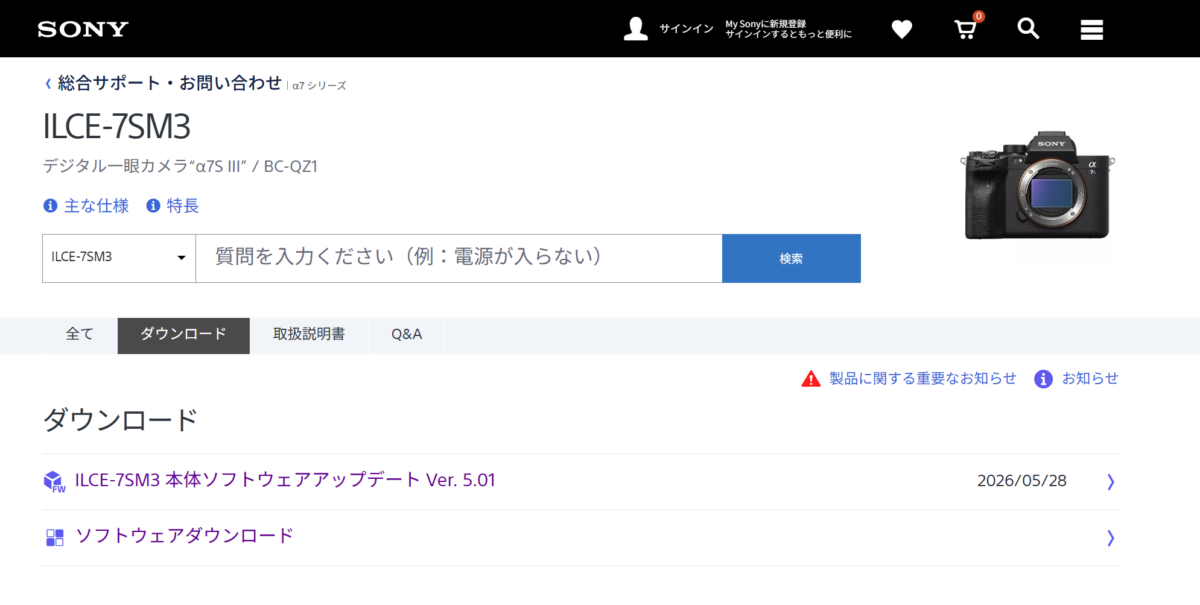The width and height of the screenshot is (1200, 605).
Task: Open the site search magnifier icon
Action: tap(1029, 28)
